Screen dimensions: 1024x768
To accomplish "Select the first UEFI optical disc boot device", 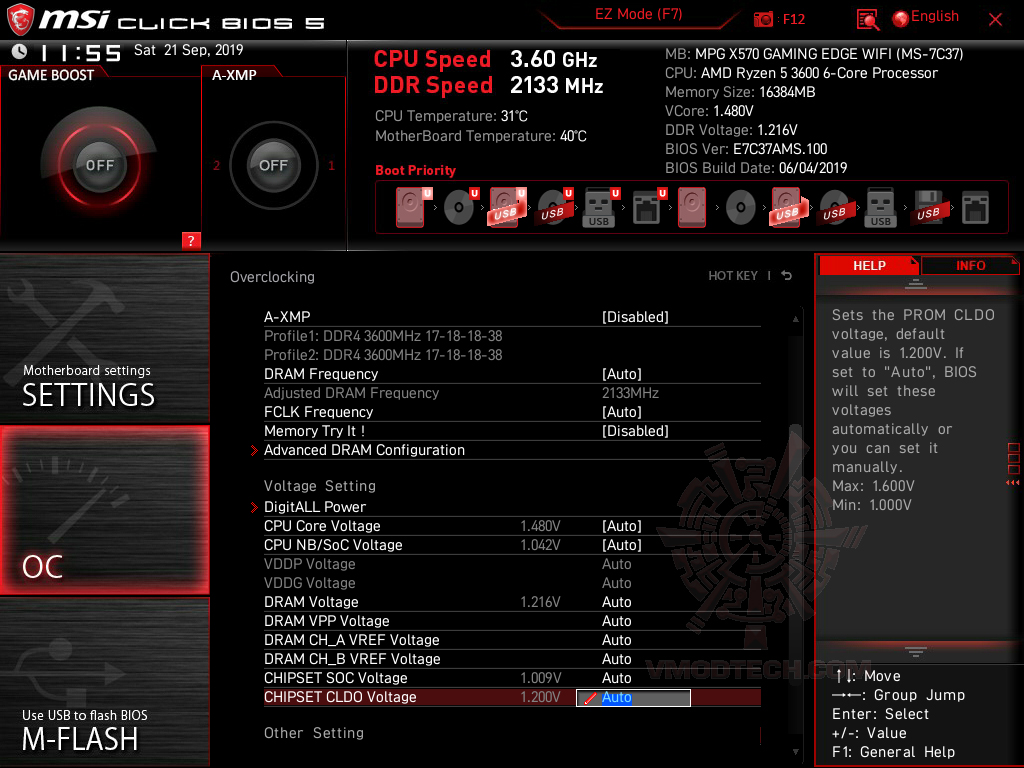I will click(460, 207).
